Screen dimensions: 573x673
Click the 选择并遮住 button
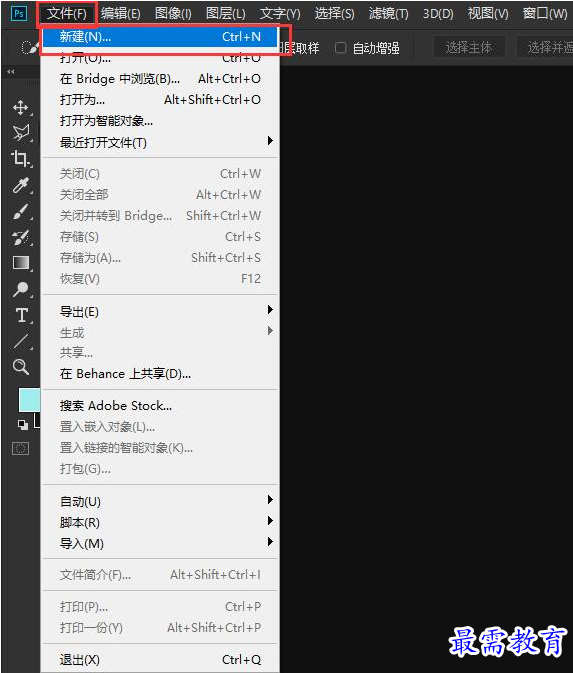point(547,47)
